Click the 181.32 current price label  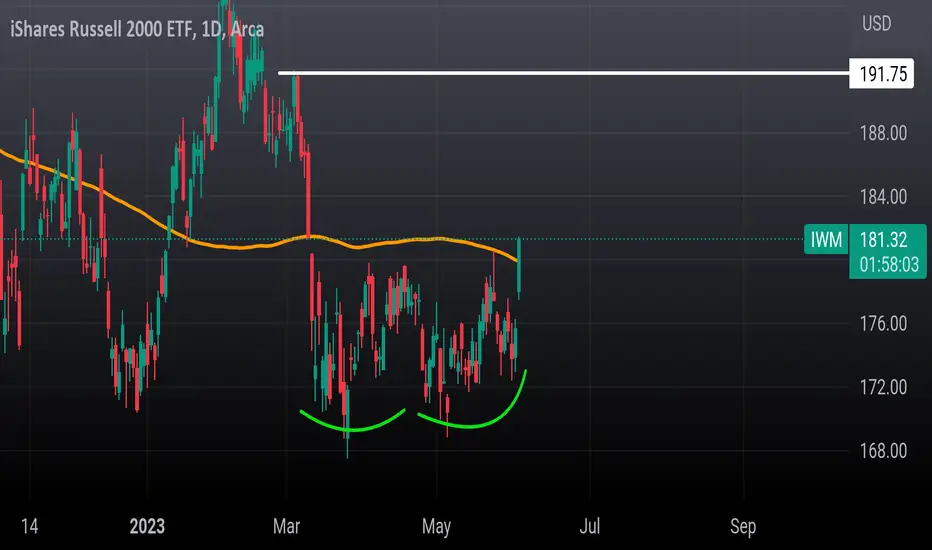pyautogui.click(x=883, y=240)
